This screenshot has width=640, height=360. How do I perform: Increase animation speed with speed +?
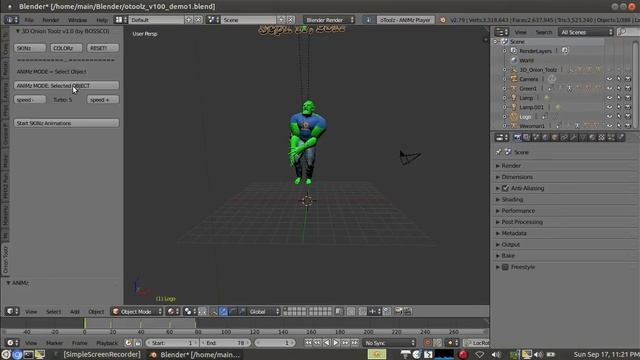click(103, 100)
